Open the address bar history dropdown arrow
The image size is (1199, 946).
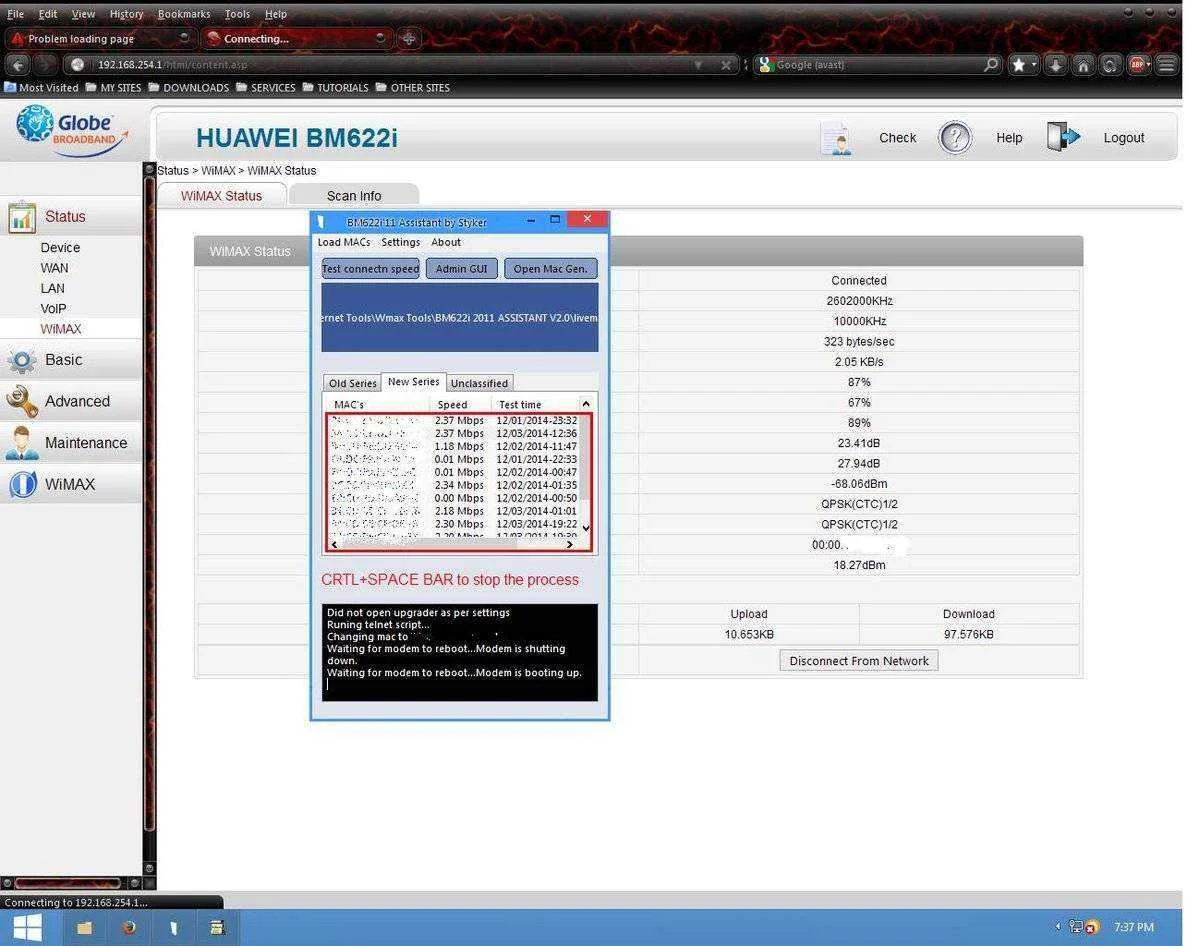click(x=698, y=65)
